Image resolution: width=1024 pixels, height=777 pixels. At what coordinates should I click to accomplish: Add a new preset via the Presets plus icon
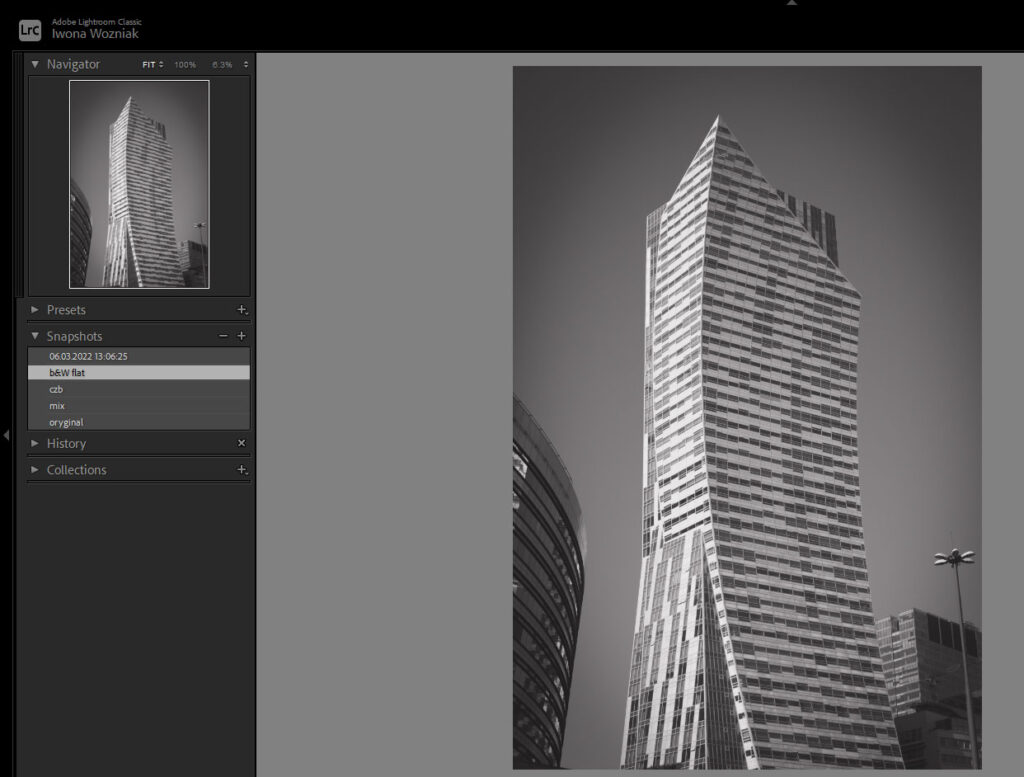(x=240, y=309)
